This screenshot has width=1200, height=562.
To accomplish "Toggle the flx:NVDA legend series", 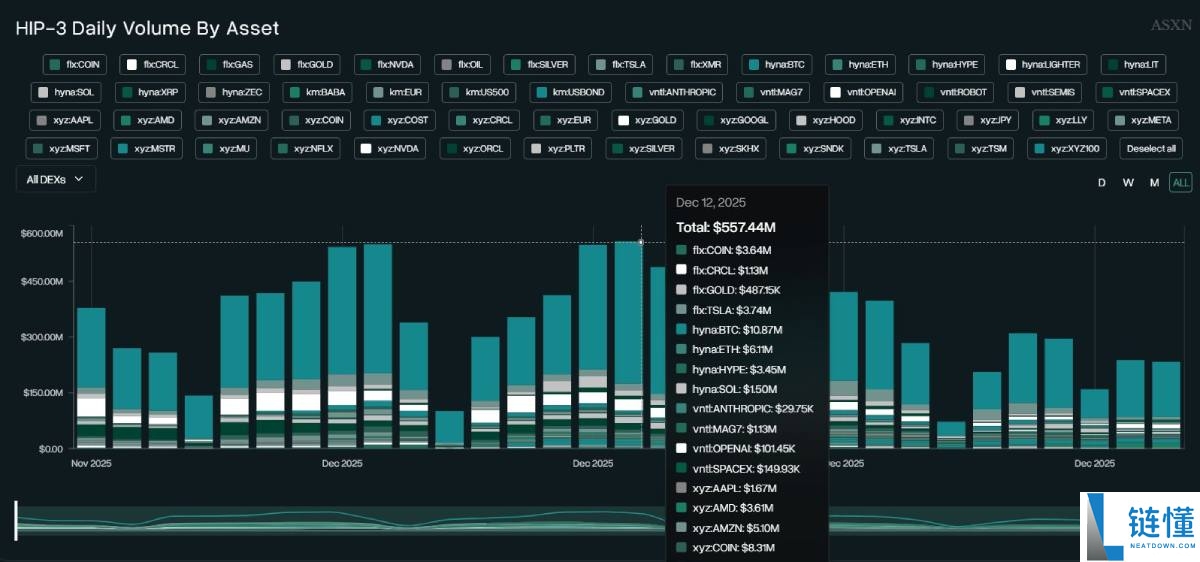I will click(x=388, y=65).
